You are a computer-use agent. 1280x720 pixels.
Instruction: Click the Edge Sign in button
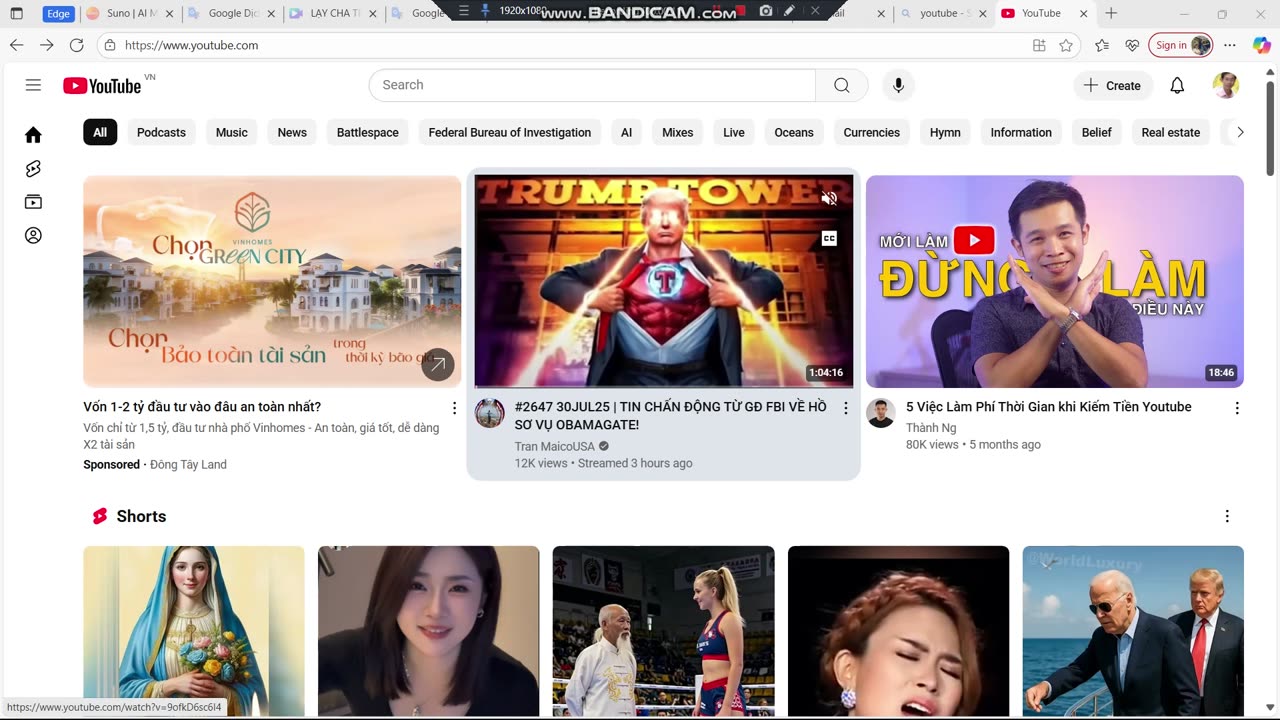pyautogui.click(x=1180, y=45)
